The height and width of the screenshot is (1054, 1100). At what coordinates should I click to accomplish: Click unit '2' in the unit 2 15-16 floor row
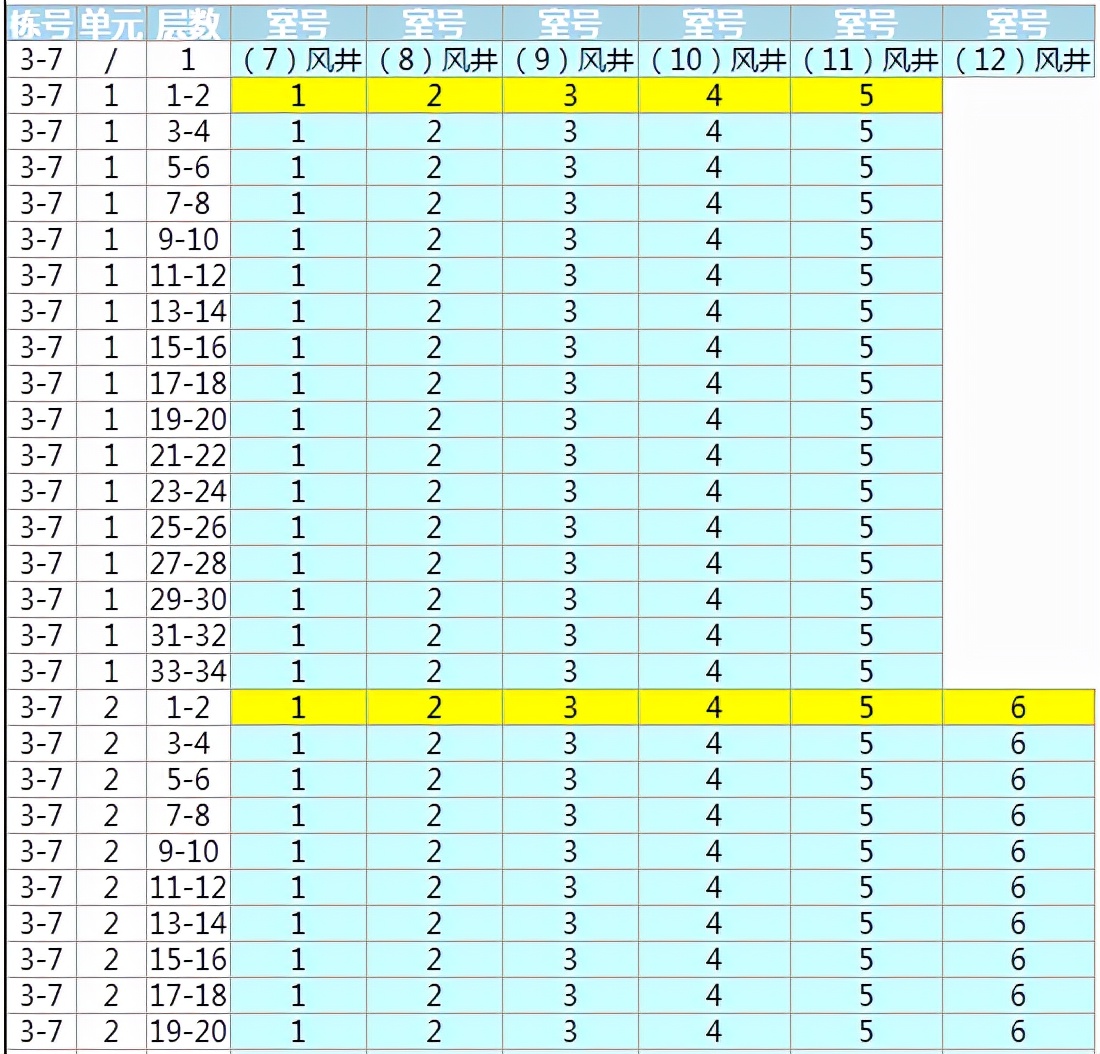(x=111, y=959)
